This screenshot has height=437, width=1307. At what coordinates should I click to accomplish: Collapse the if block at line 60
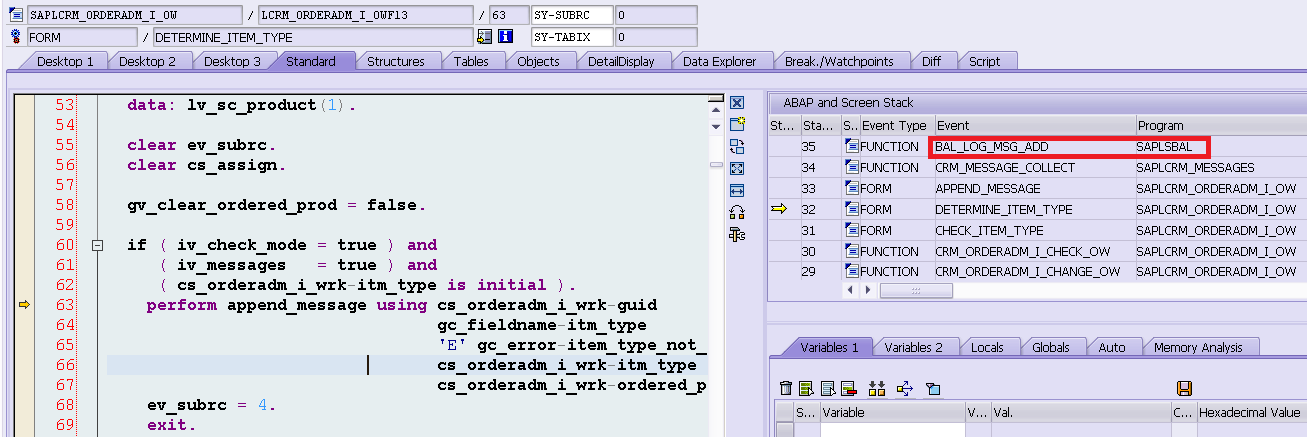(98, 245)
